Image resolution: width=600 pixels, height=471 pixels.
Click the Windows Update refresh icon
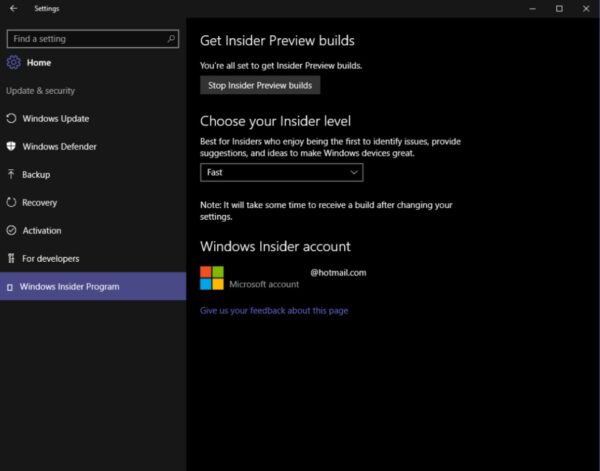click(12, 119)
